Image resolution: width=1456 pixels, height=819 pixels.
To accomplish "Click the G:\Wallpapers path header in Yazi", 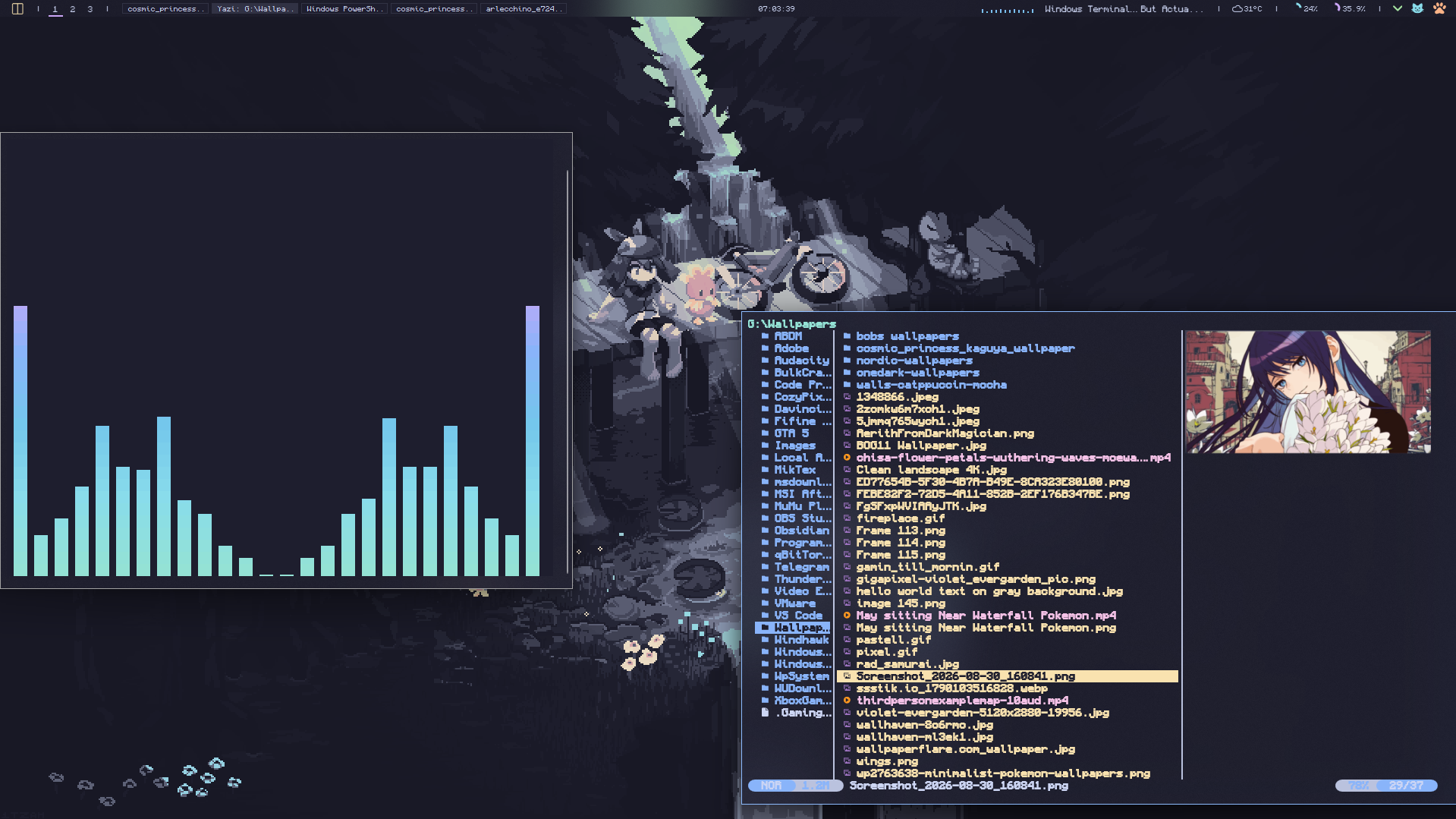I will tap(791, 324).
